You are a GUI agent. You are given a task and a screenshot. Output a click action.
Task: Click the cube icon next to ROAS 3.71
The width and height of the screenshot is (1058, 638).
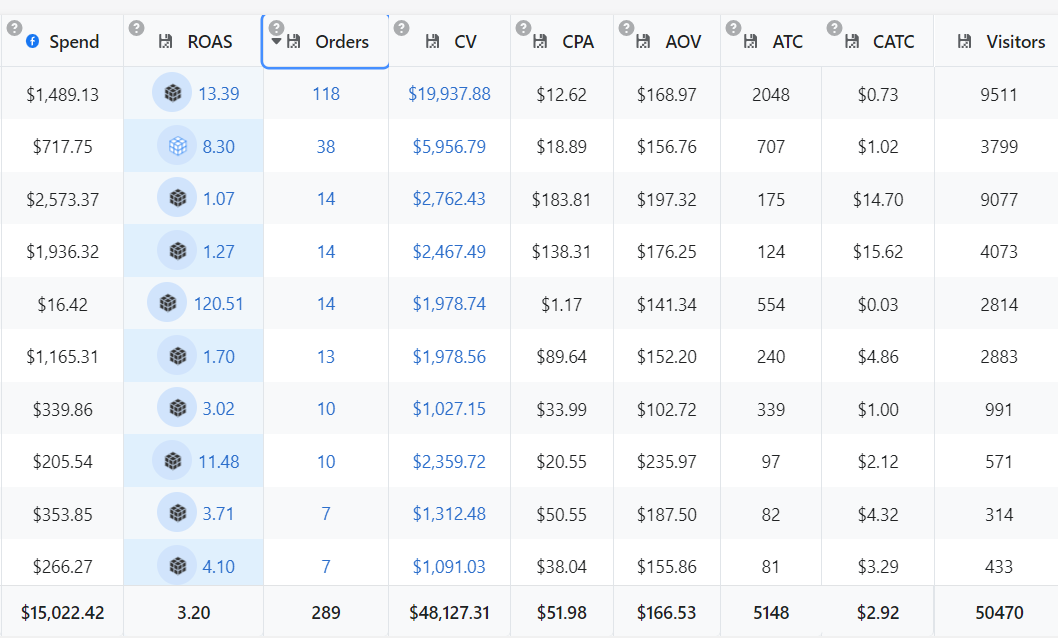coord(177,513)
